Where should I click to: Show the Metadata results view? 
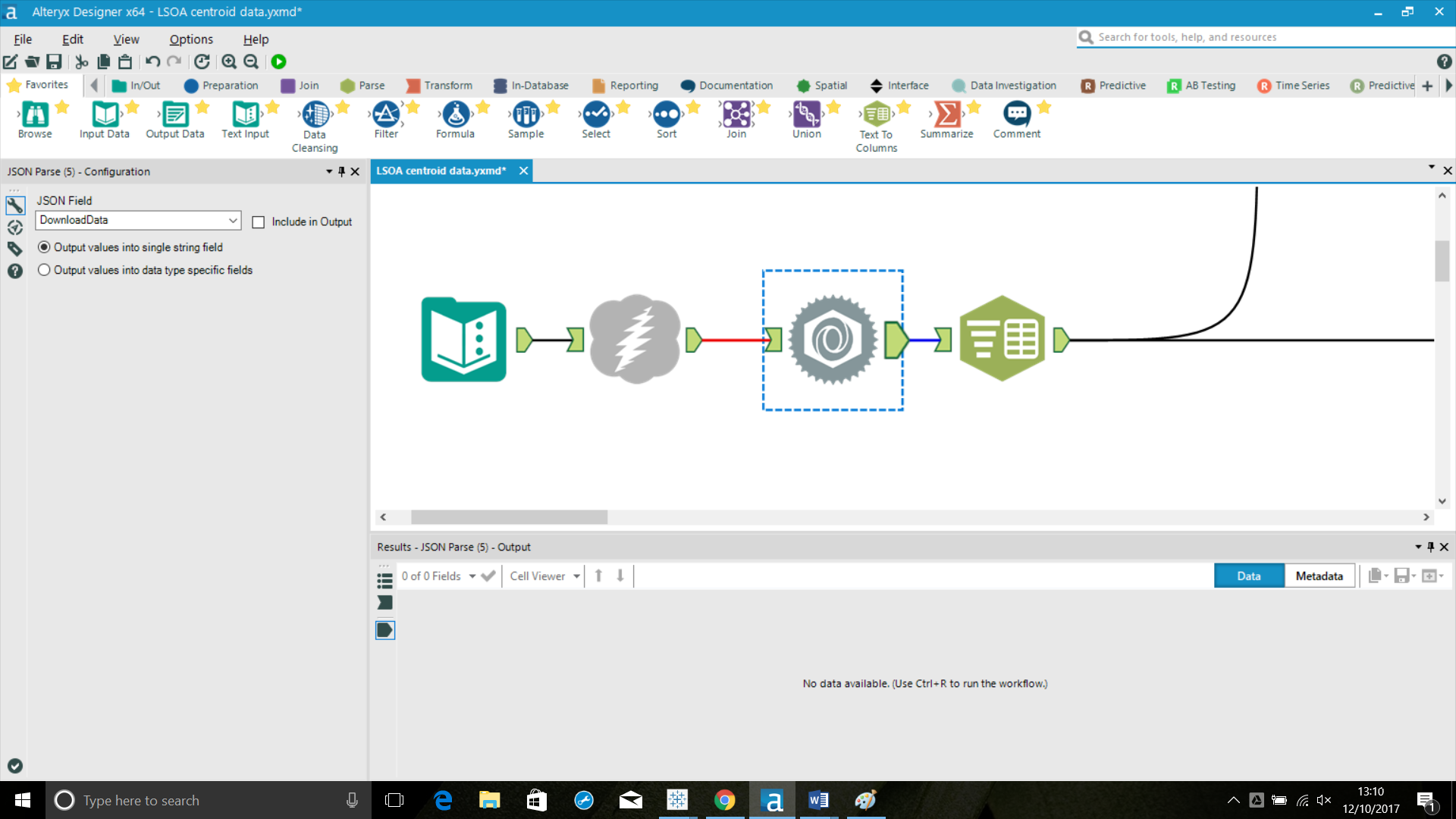click(1319, 576)
